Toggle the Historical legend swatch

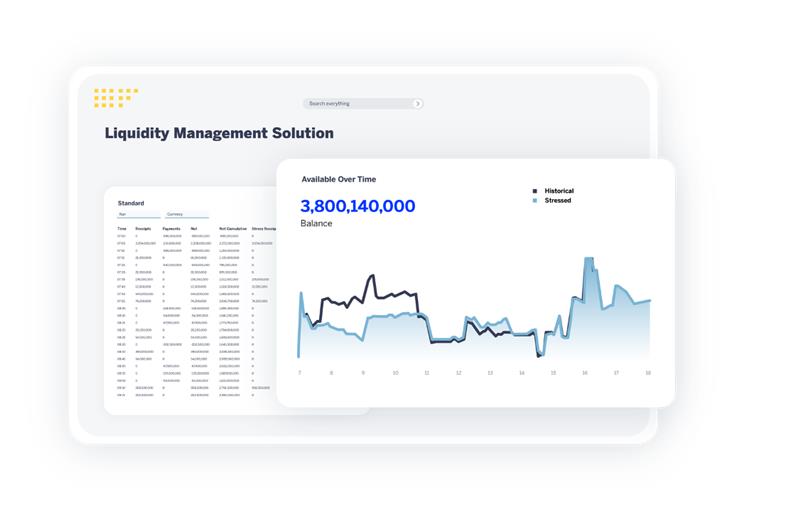535,191
